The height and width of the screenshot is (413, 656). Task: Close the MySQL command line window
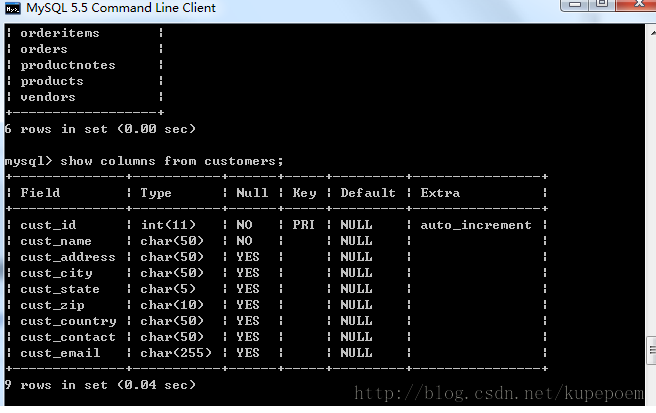(637, 4)
